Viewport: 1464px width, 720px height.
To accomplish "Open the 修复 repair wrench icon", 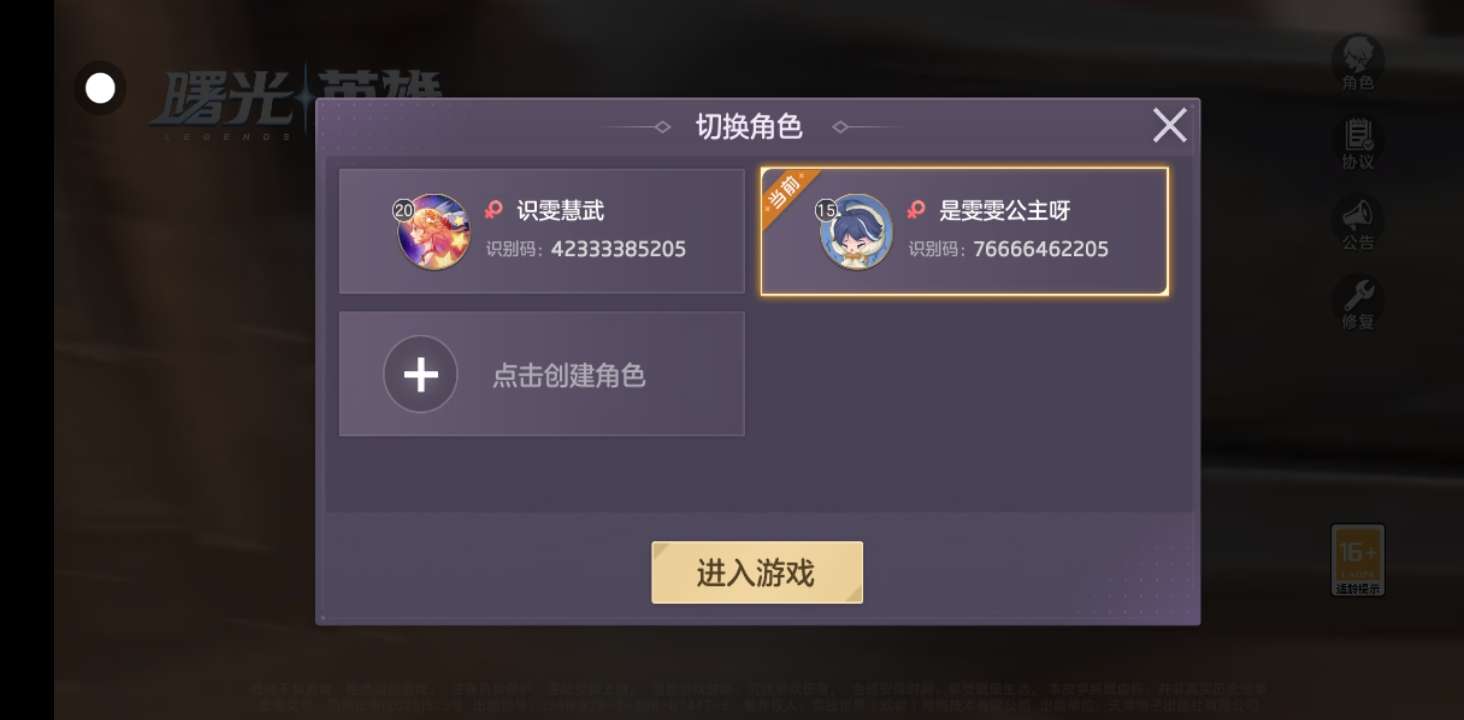I will point(1358,302).
